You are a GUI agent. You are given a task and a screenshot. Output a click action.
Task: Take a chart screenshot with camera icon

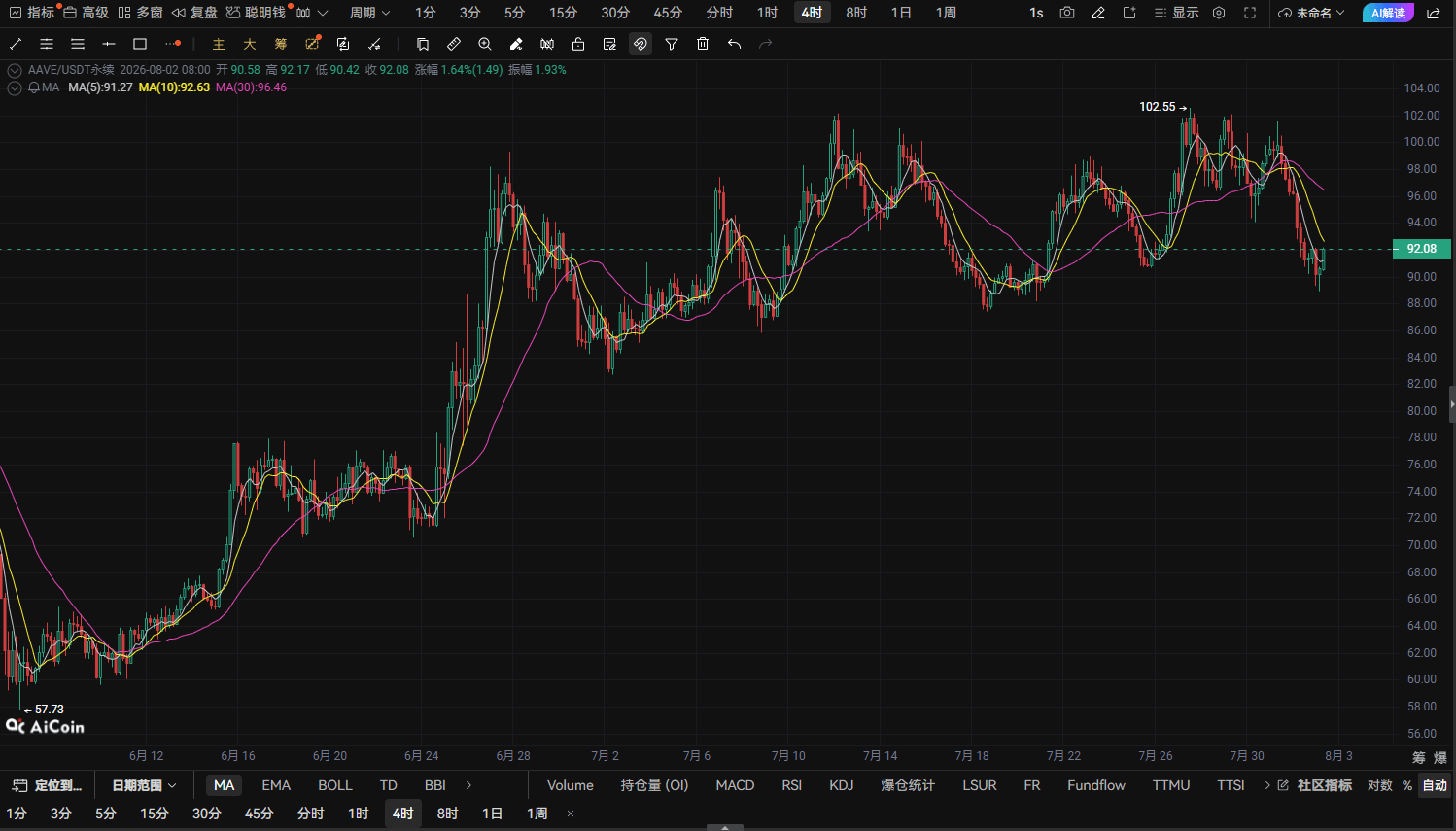pos(1067,13)
